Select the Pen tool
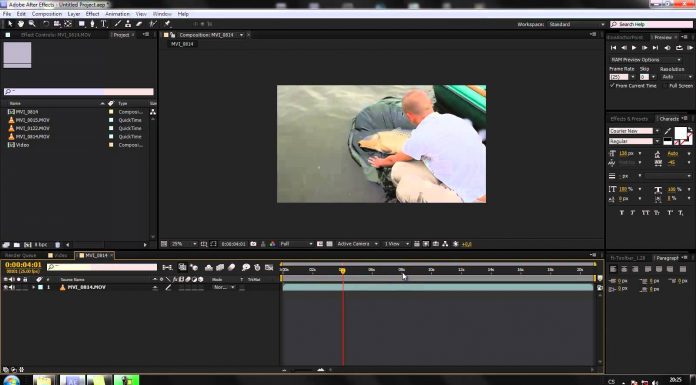This screenshot has height=385, width=696. point(92,24)
